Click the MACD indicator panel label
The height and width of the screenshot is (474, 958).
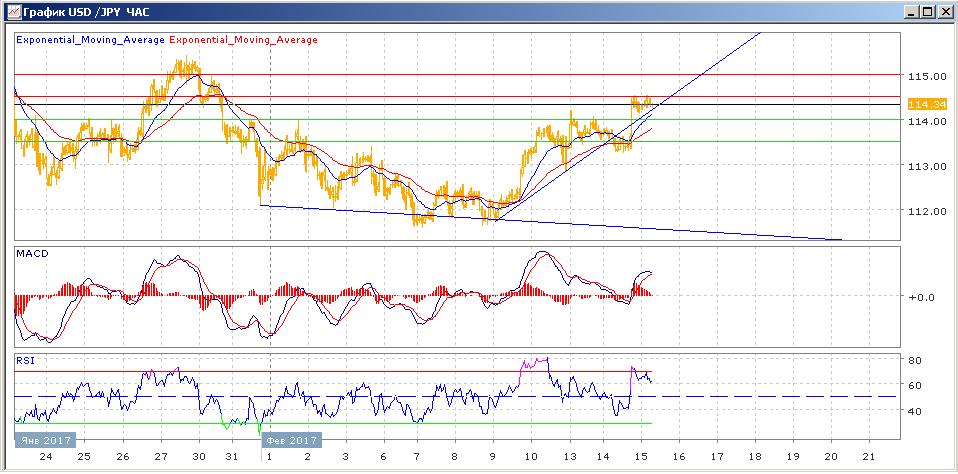(32, 255)
